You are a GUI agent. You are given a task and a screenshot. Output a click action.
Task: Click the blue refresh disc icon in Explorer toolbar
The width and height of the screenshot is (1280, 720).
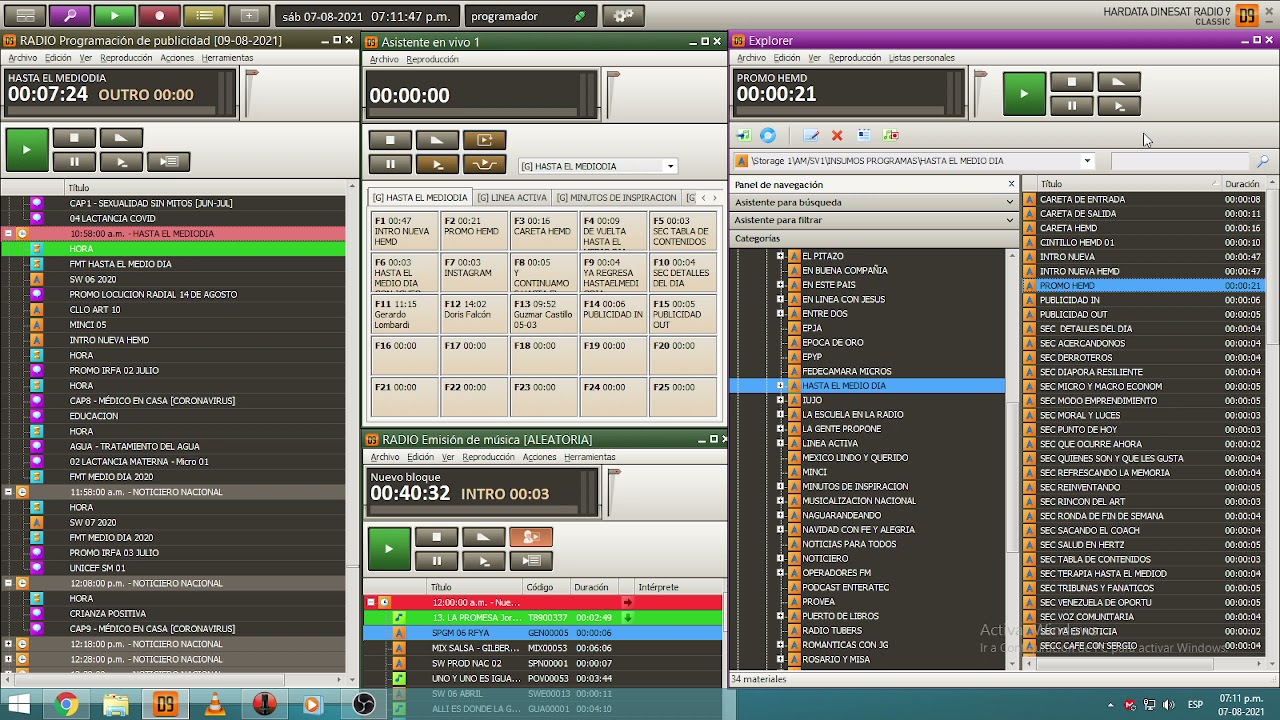point(768,135)
